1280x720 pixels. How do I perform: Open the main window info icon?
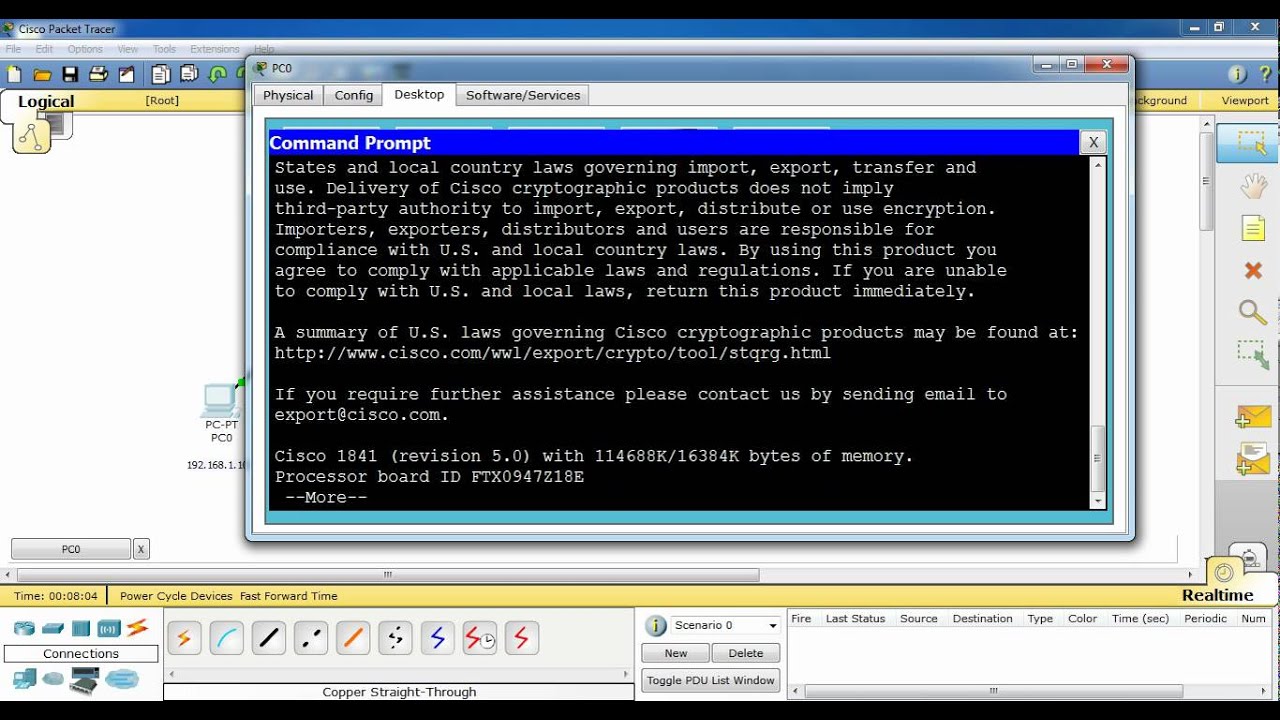coord(1237,74)
